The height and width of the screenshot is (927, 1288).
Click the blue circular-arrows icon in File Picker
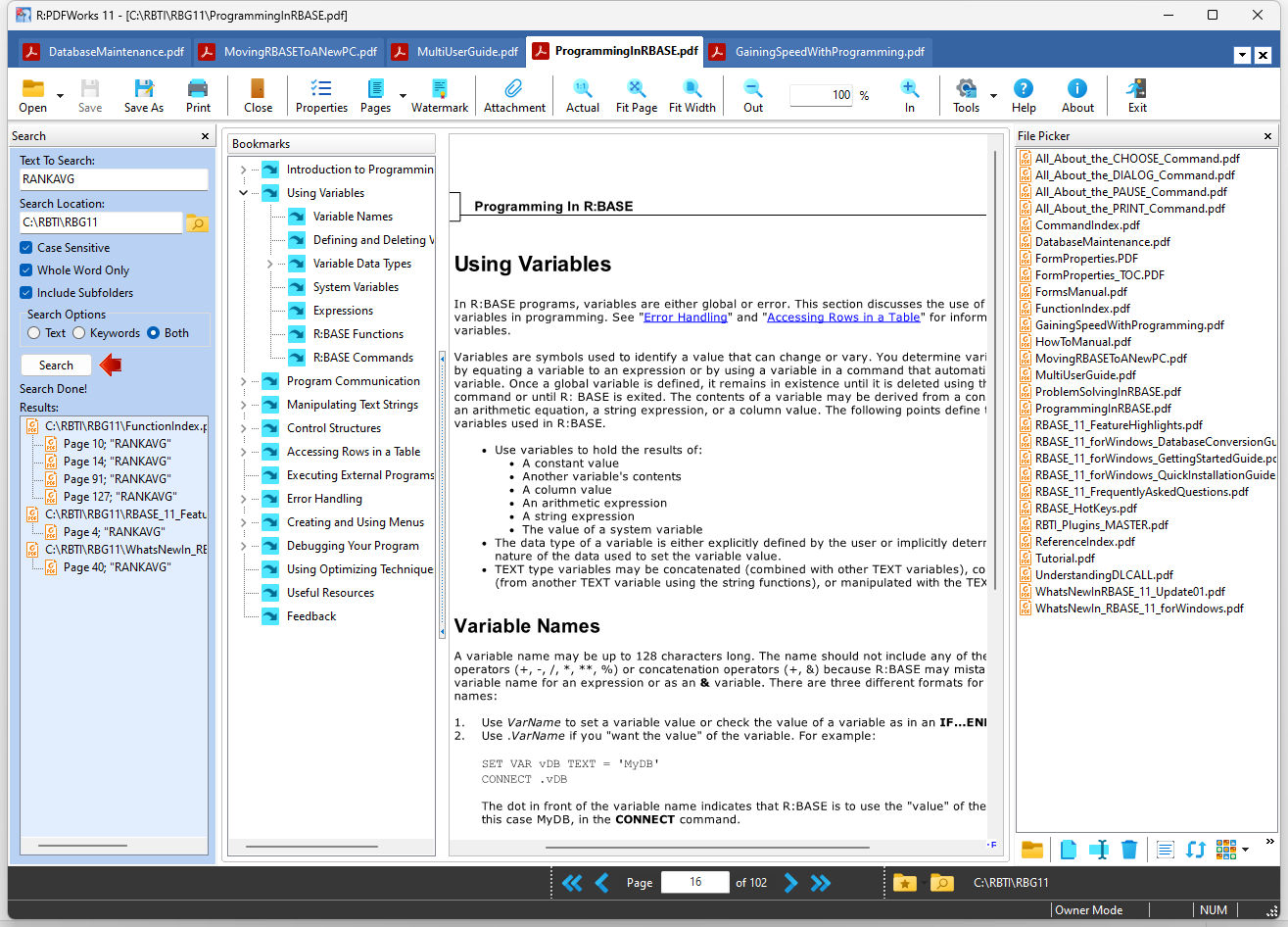pyautogui.click(x=1195, y=850)
